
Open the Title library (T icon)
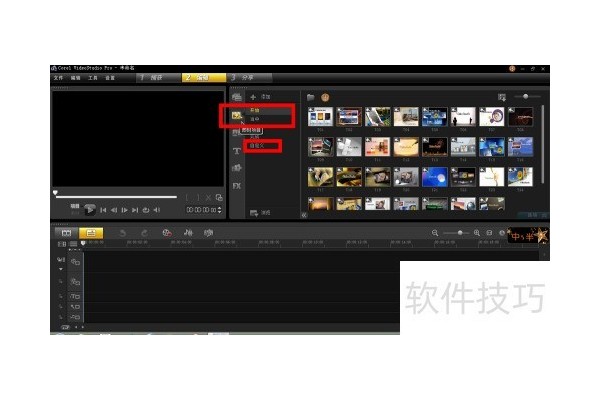237,151
